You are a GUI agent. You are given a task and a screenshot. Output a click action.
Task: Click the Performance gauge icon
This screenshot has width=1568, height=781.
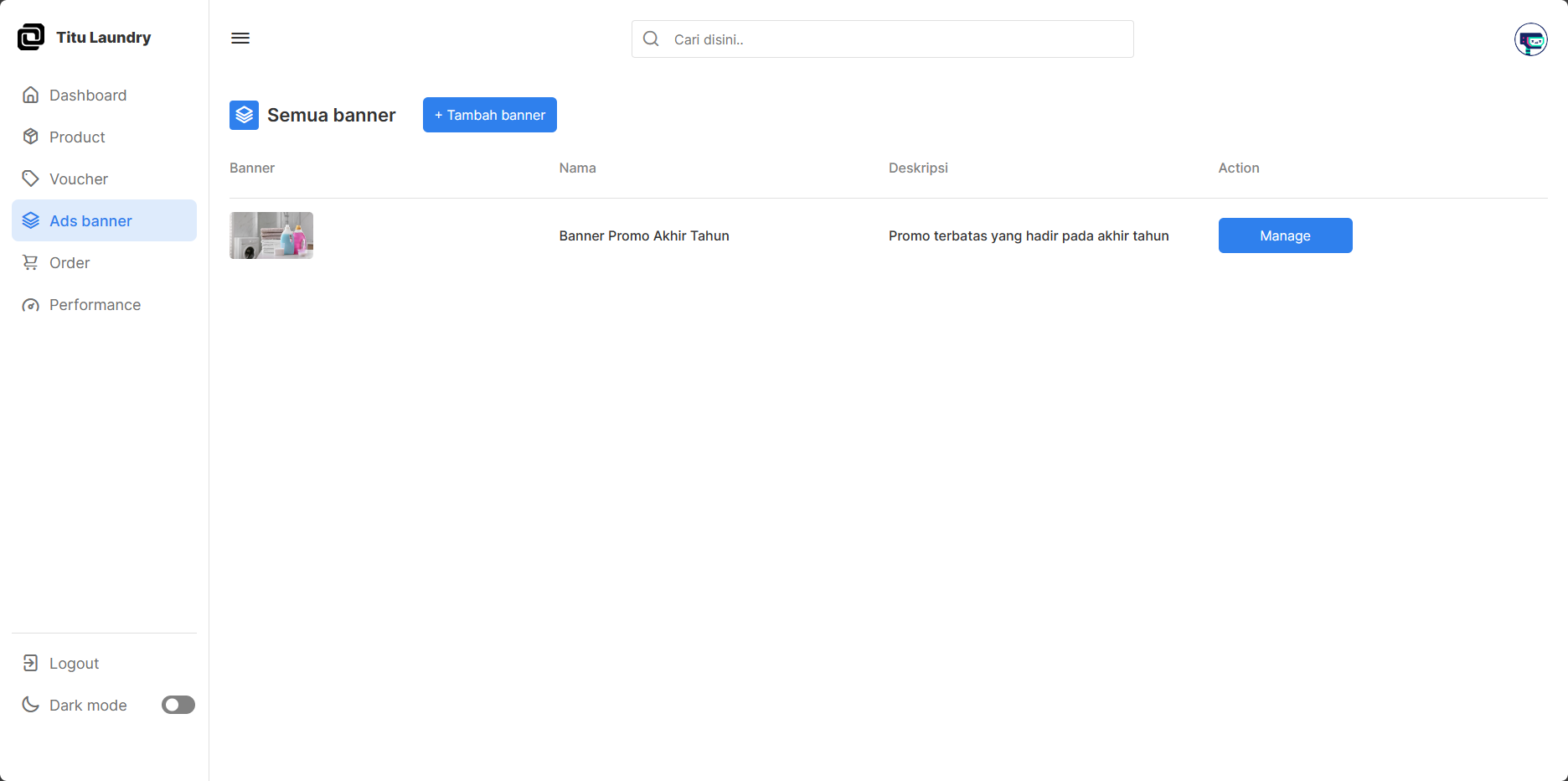click(x=31, y=304)
